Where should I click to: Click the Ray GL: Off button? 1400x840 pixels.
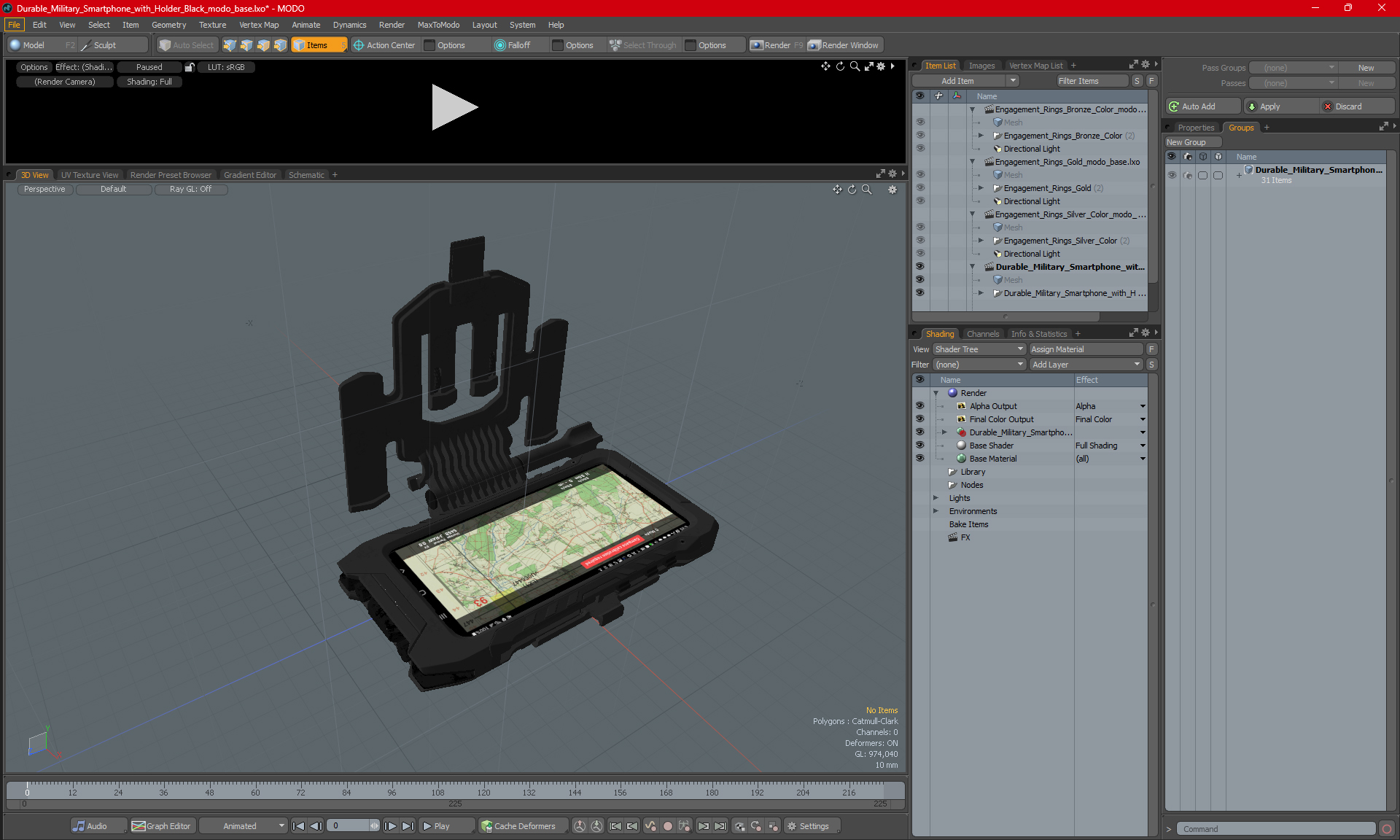[190, 189]
